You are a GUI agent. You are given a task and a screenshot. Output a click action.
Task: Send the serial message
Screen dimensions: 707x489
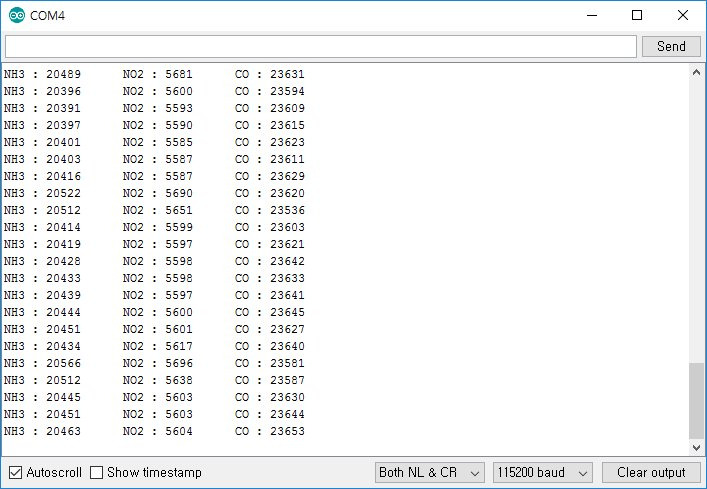click(x=671, y=46)
